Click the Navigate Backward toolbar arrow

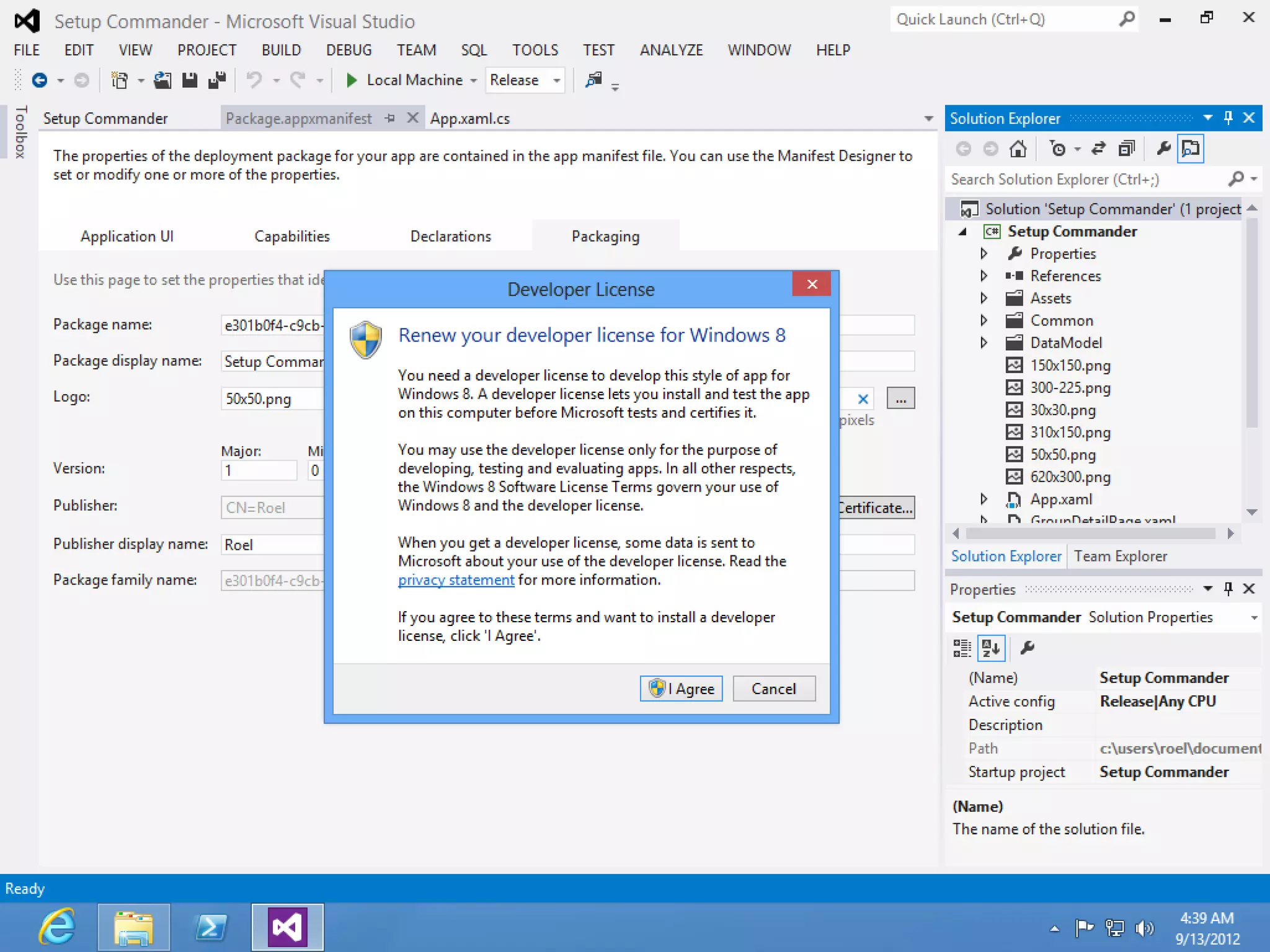40,81
